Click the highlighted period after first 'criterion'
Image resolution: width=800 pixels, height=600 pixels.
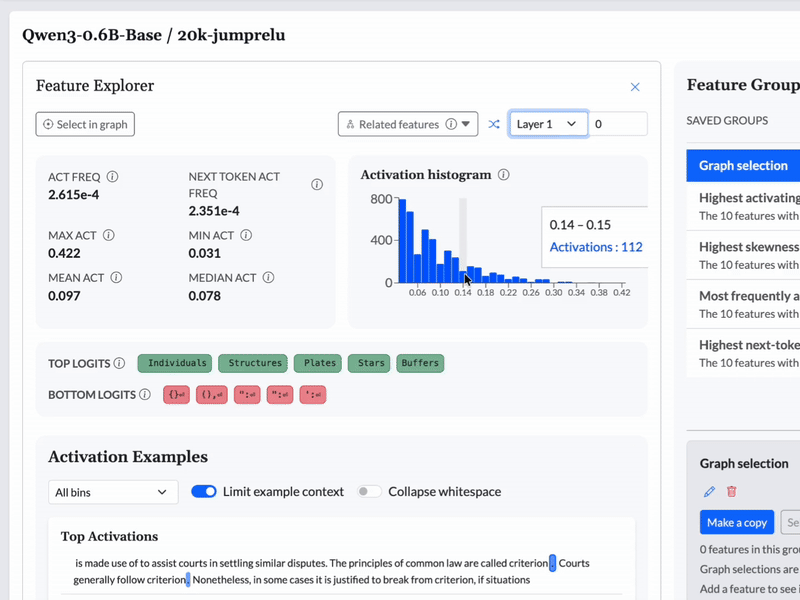(x=552, y=563)
